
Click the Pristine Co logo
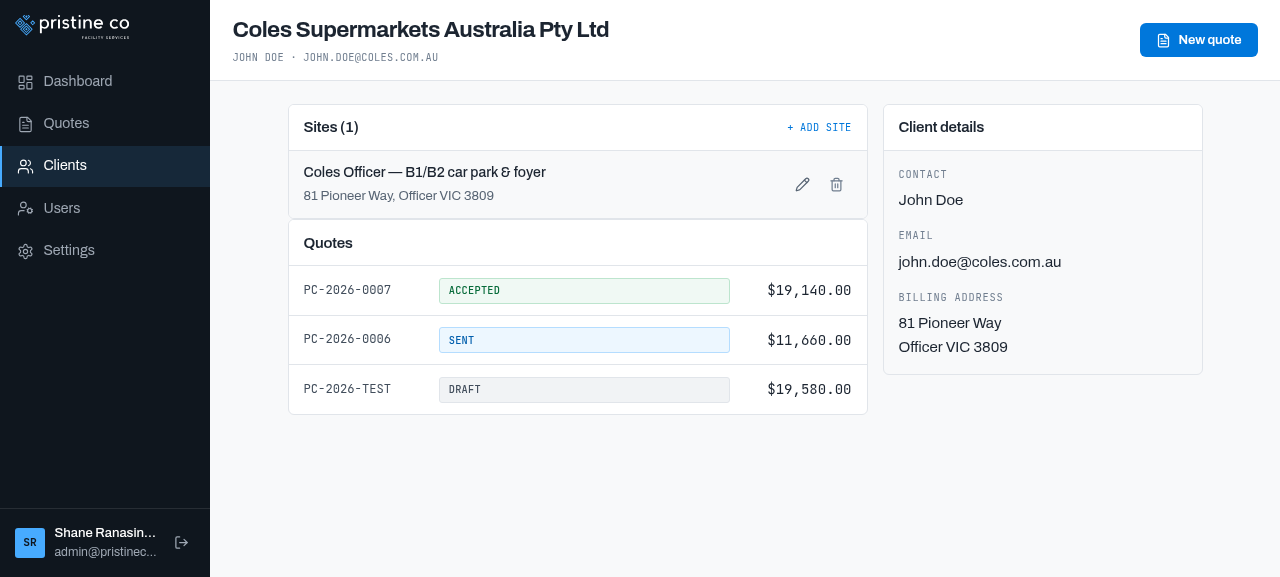(x=72, y=25)
